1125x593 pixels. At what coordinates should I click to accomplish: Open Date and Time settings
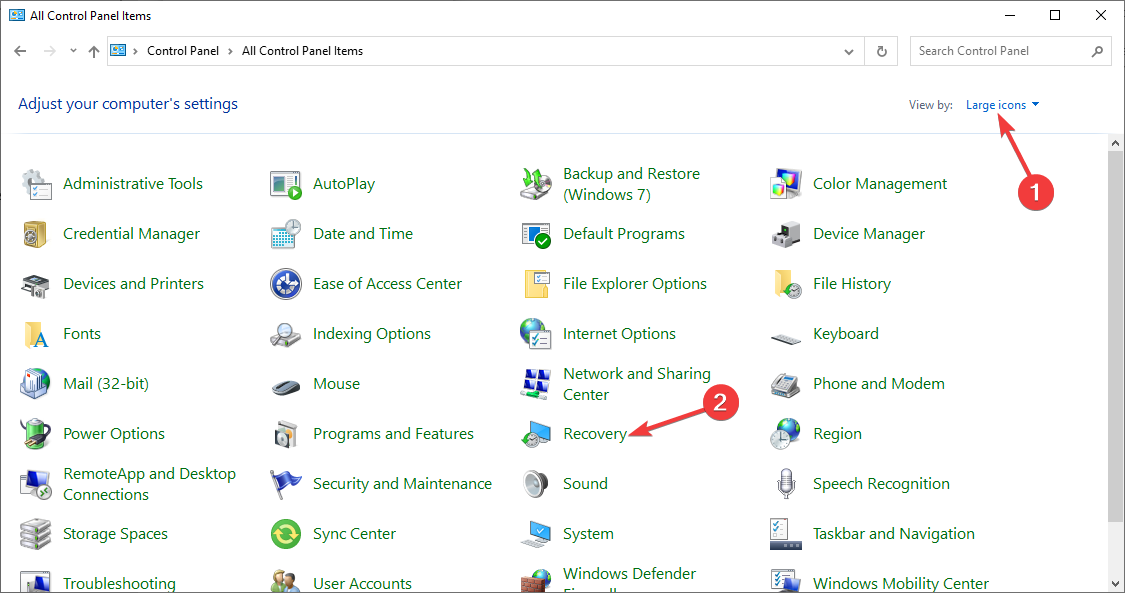pos(362,233)
